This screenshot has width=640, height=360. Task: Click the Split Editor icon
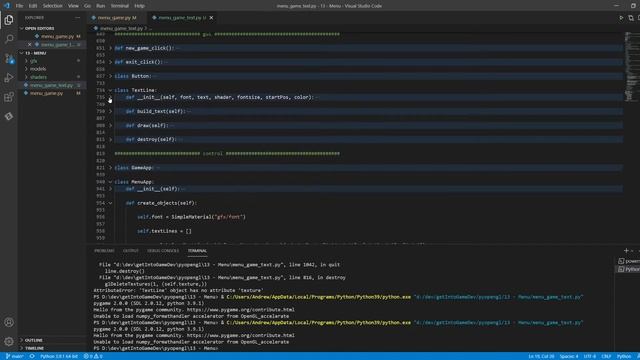click(x=631, y=18)
